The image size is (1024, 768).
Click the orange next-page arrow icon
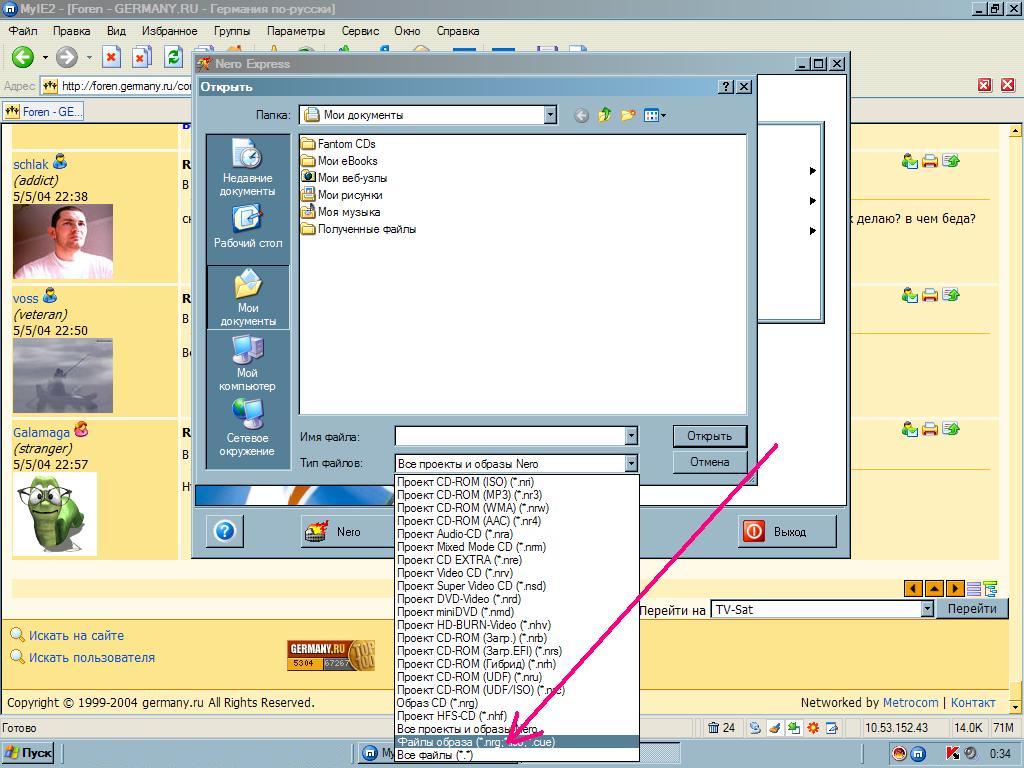coord(955,588)
